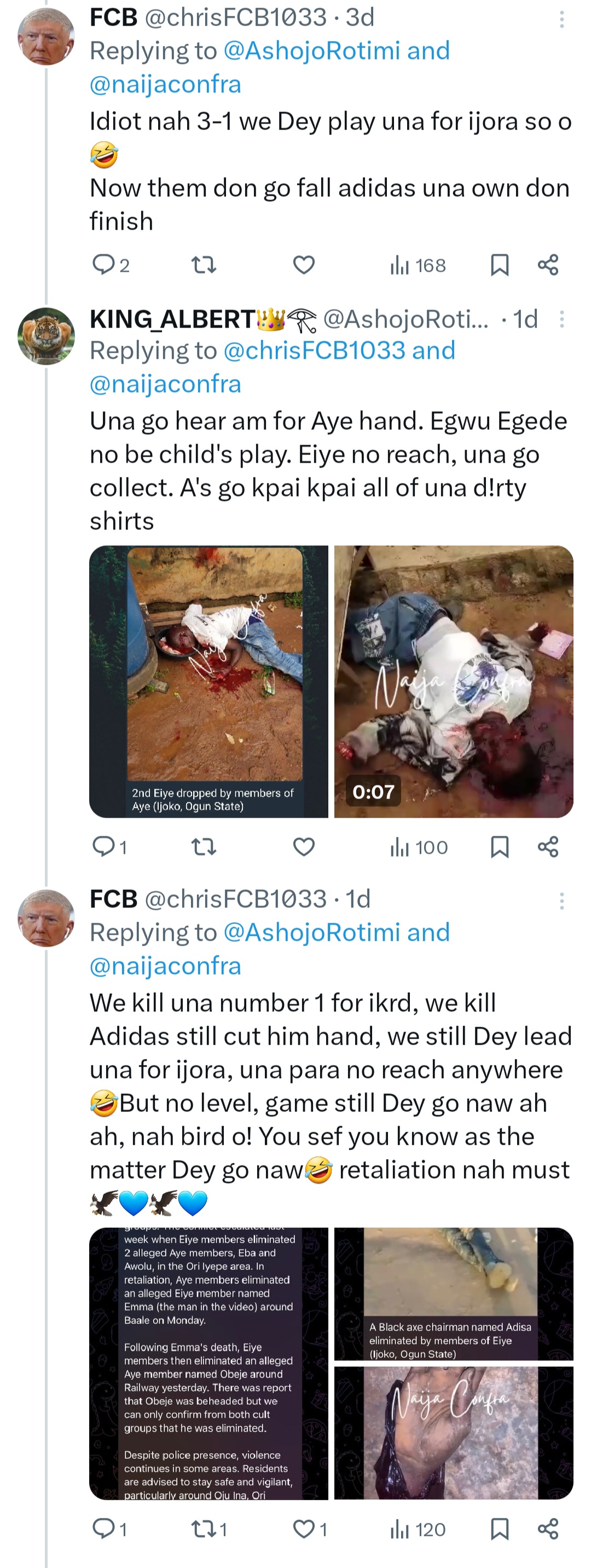
Task: Share KING_ALBERT's tweet
Action: 548,847
